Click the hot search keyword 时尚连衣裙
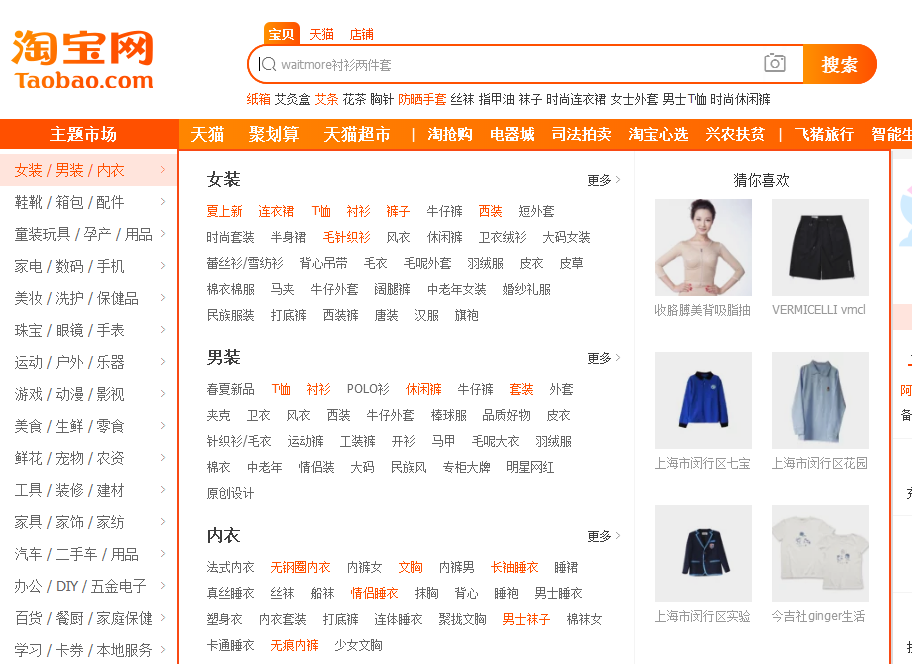Image resolution: width=912 pixels, height=664 pixels. 575,99
